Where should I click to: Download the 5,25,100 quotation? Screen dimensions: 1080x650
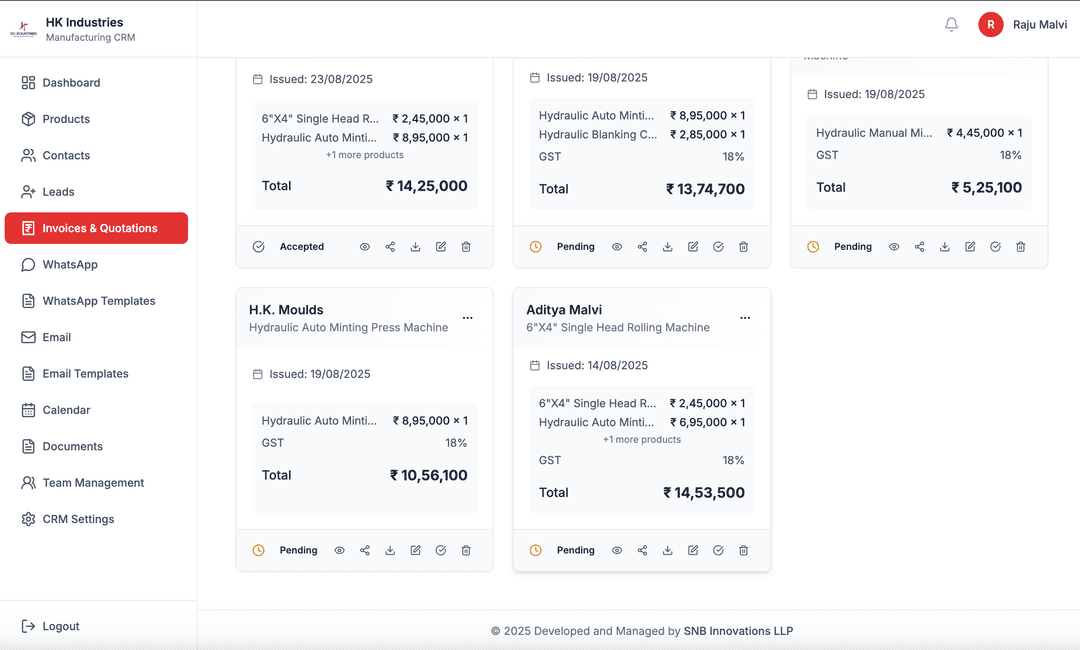[945, 247]
